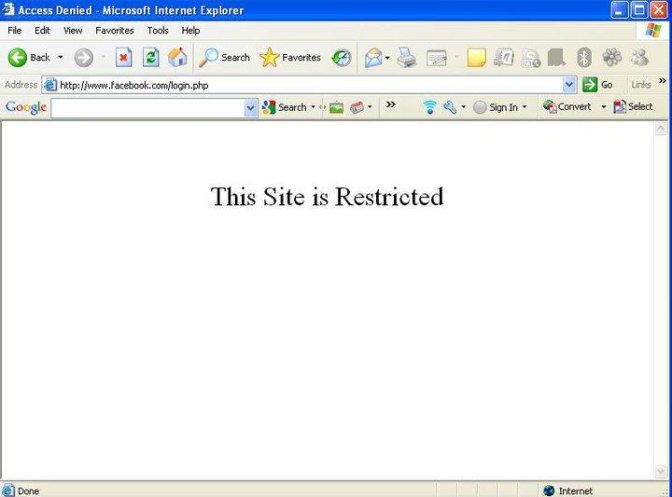Image resolution: width=672 pixels, height=497 pixels.
Task: Open the Mail toolbar icon
Action: [x=373, y=57]
